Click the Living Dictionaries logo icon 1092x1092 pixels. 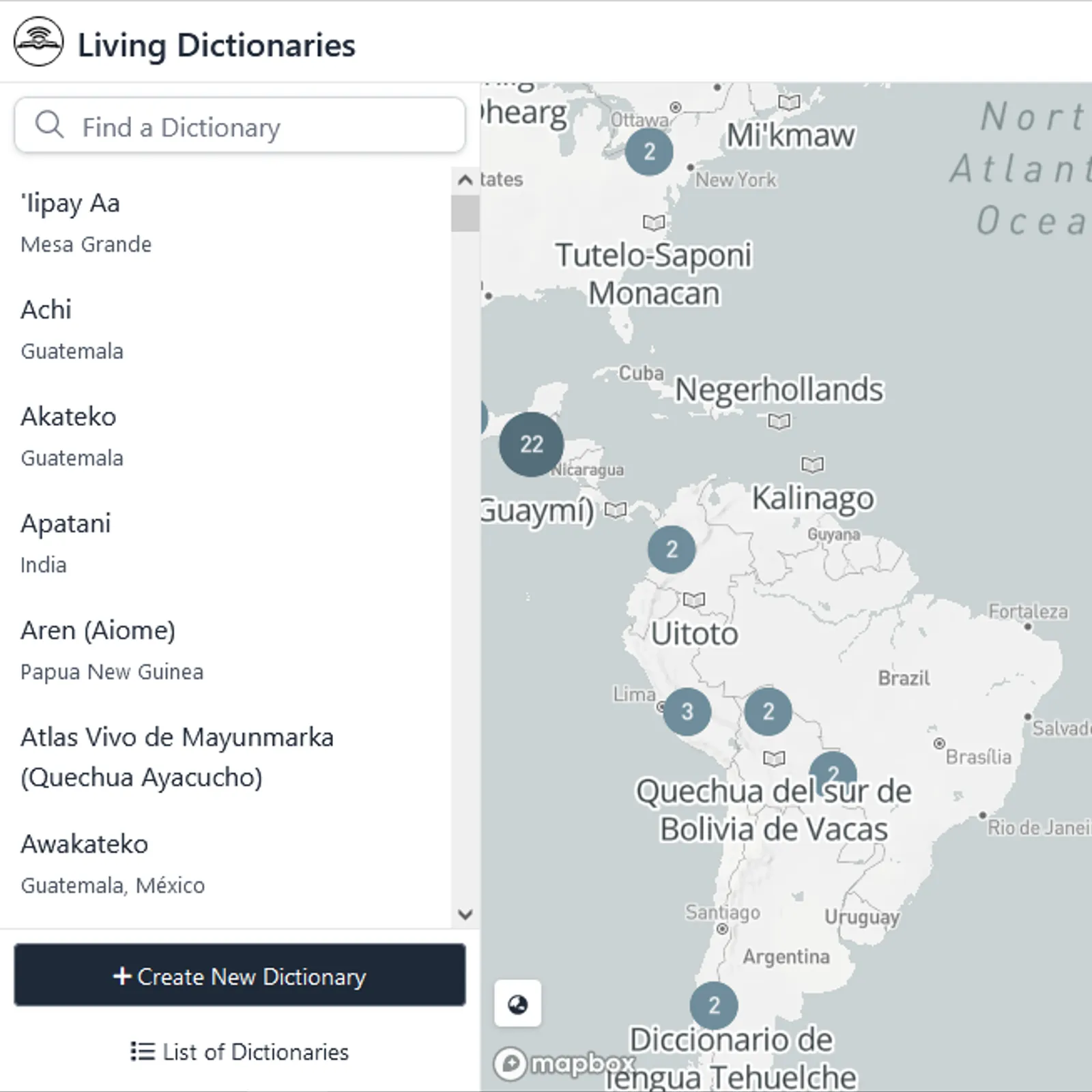[x=39, y=42]
